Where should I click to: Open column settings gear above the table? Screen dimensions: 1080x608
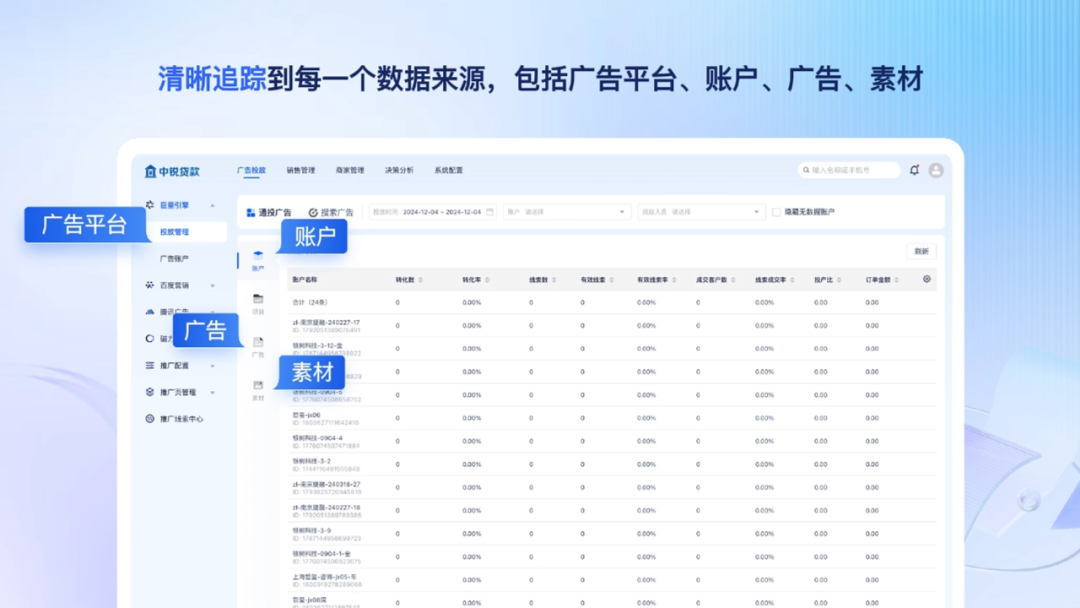point(928,278)
